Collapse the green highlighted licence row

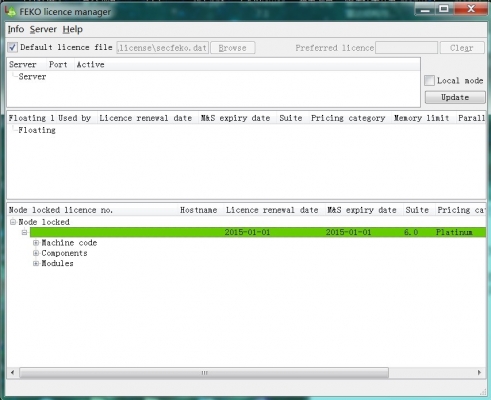tap(24, 232)
